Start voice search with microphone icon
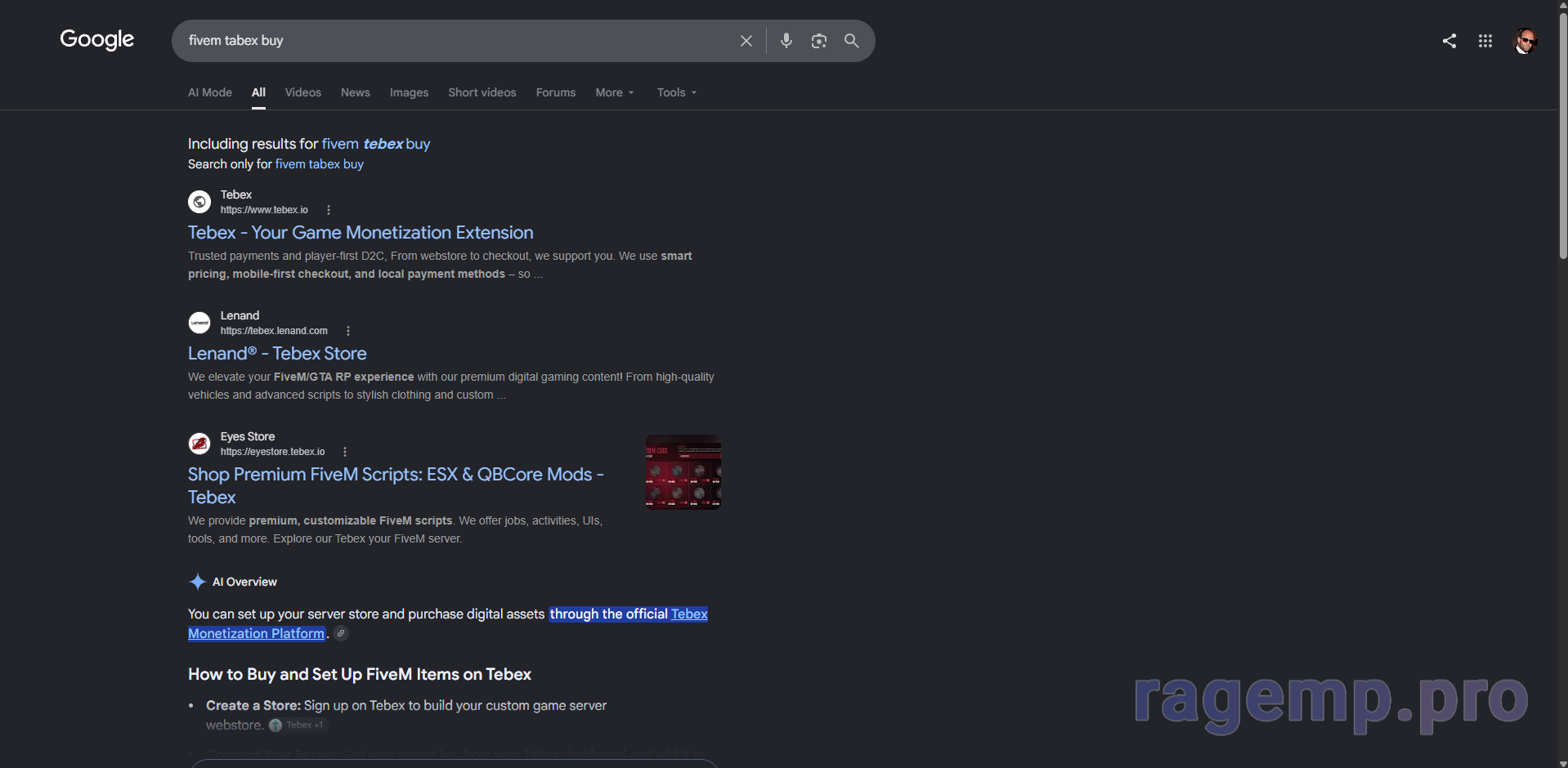1568x768 pixels. tap(786, 41)
